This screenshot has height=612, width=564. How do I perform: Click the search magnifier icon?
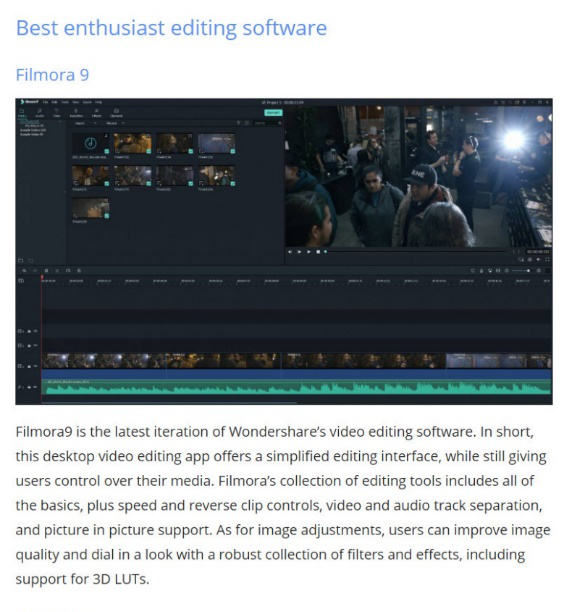pyautogui.click(x=279, y=123)
